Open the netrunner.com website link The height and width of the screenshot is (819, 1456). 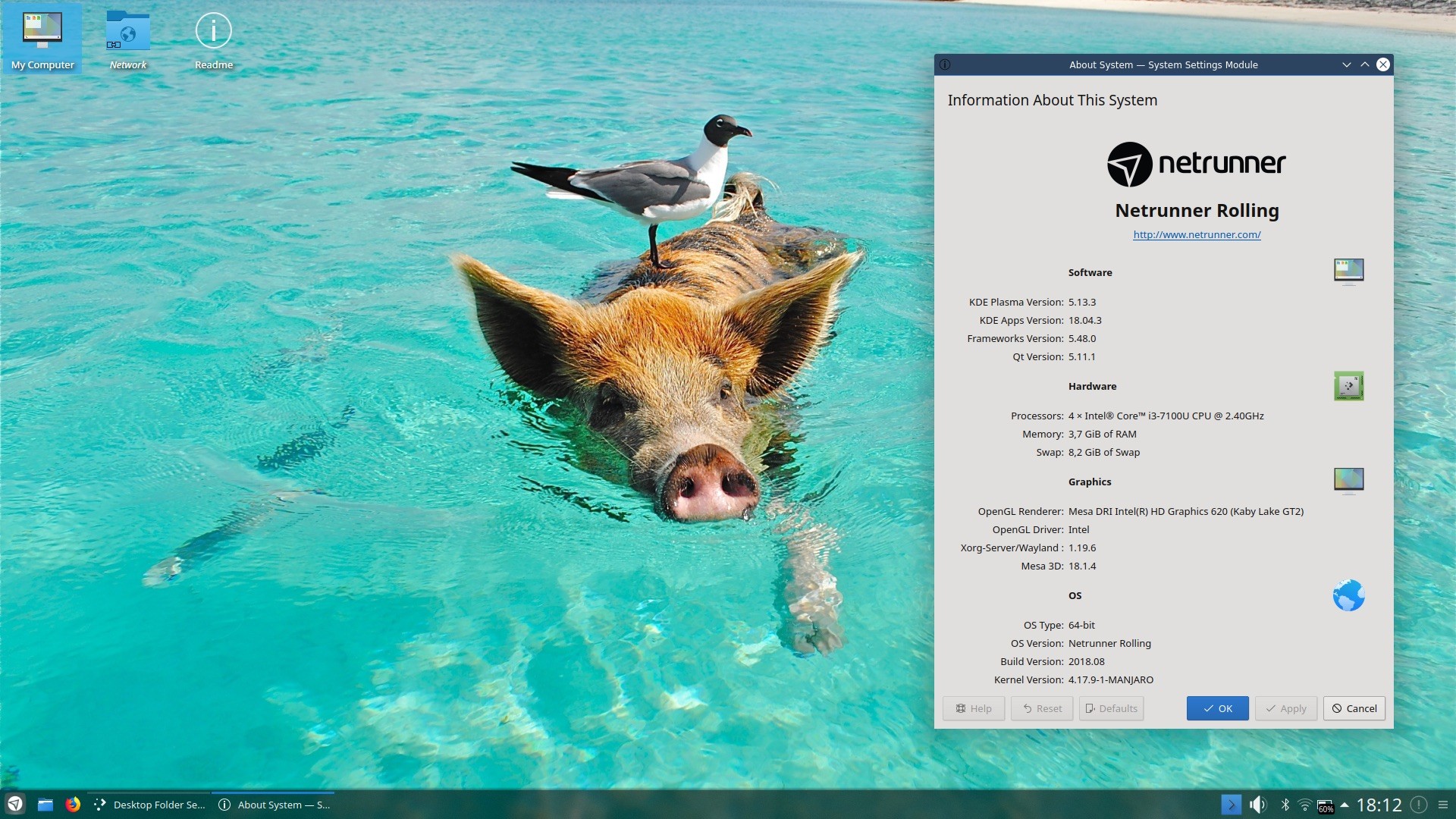1197,234
